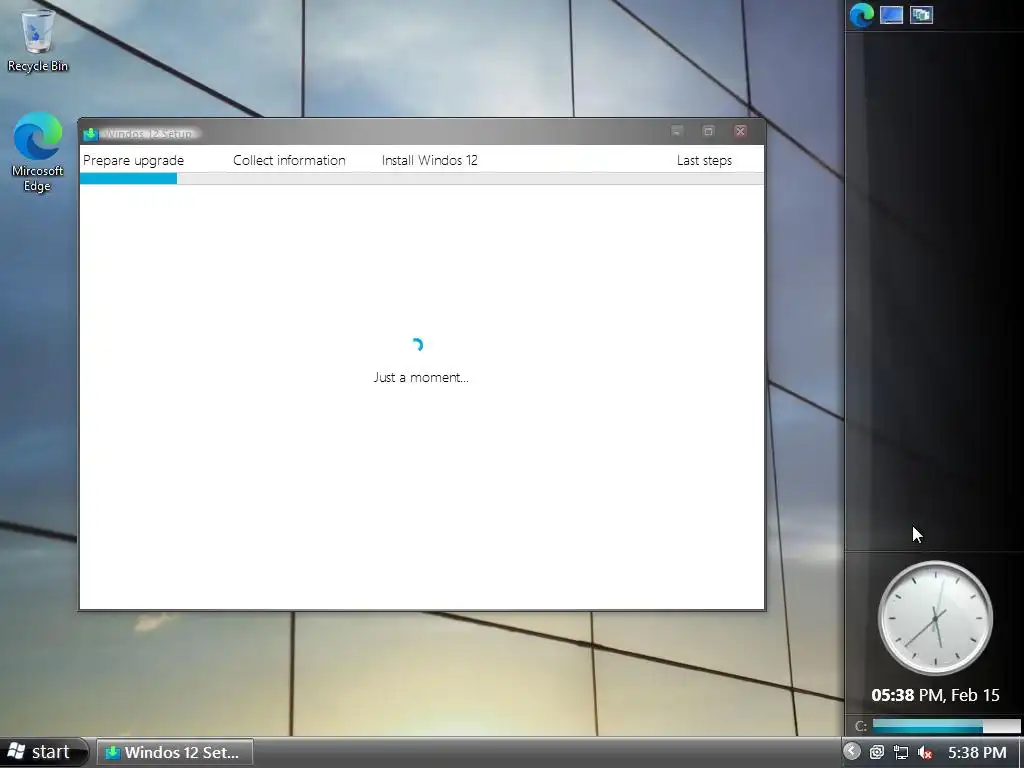Image resolution: width=1024 pixels, height=768 pixels.
Task: Click the muted volume tray icon
Action: [925, 752]
